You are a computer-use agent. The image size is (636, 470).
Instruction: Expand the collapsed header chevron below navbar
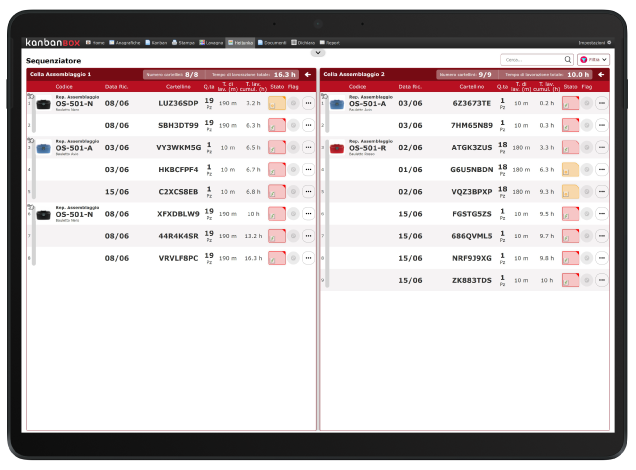[317, 52]
